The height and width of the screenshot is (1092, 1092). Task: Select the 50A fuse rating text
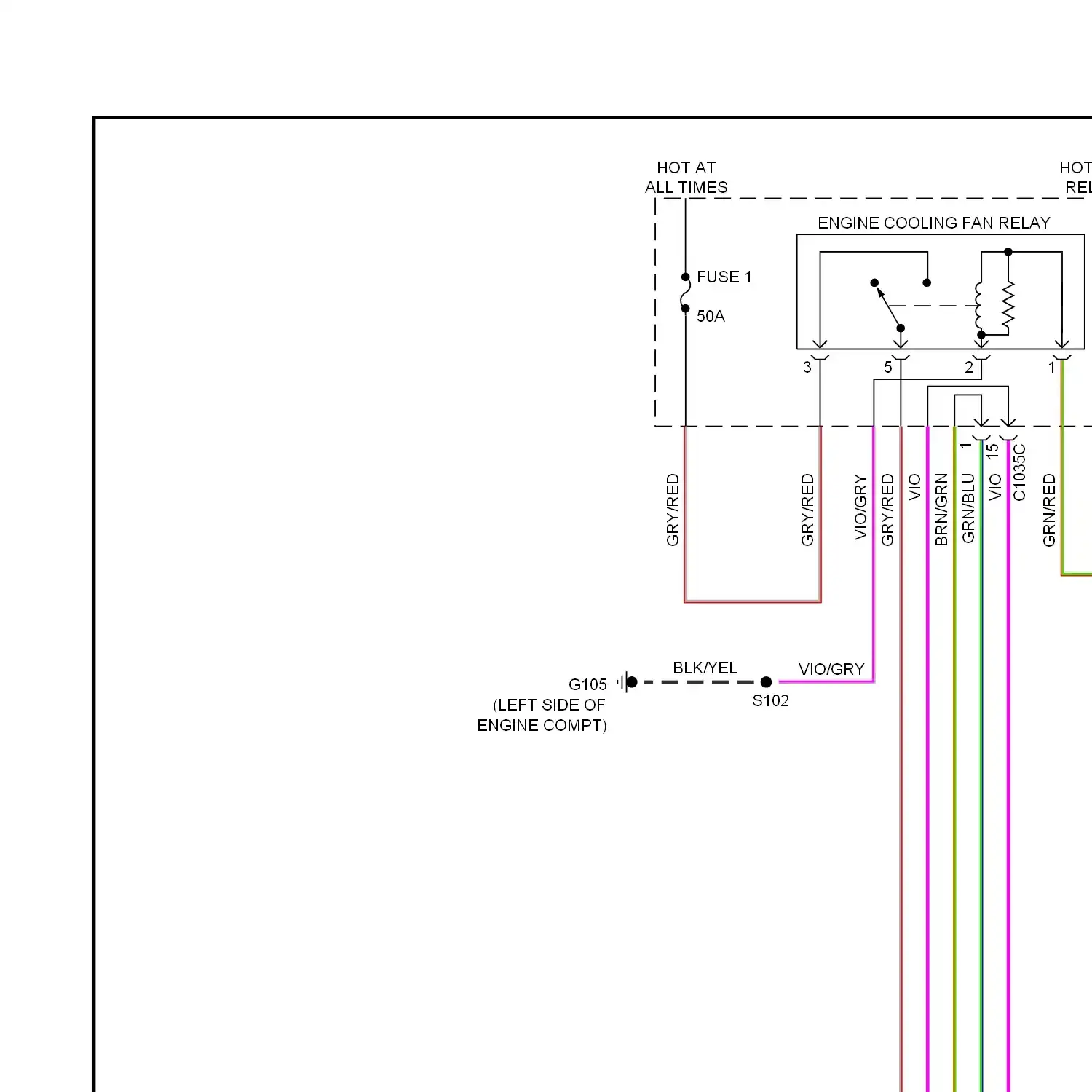point(711,316)
